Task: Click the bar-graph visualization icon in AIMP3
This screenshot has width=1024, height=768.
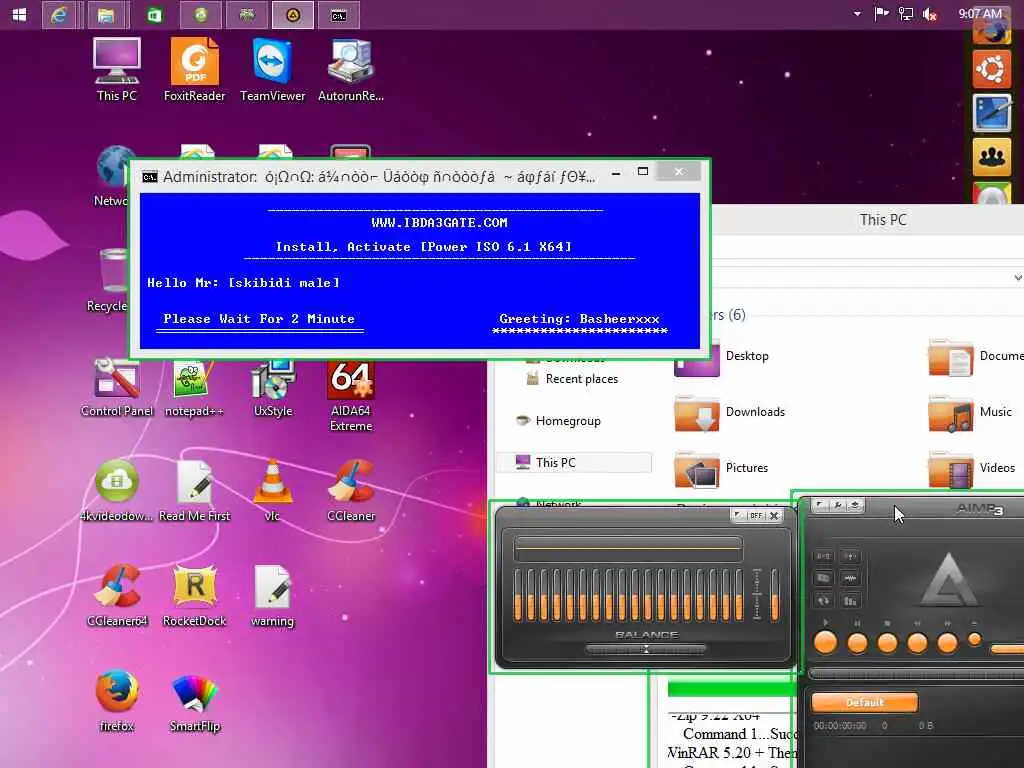Action: click(850, 601)
